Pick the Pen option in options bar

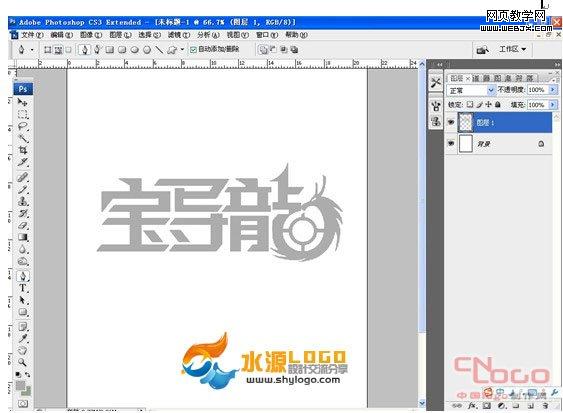[x=85, y=50]
